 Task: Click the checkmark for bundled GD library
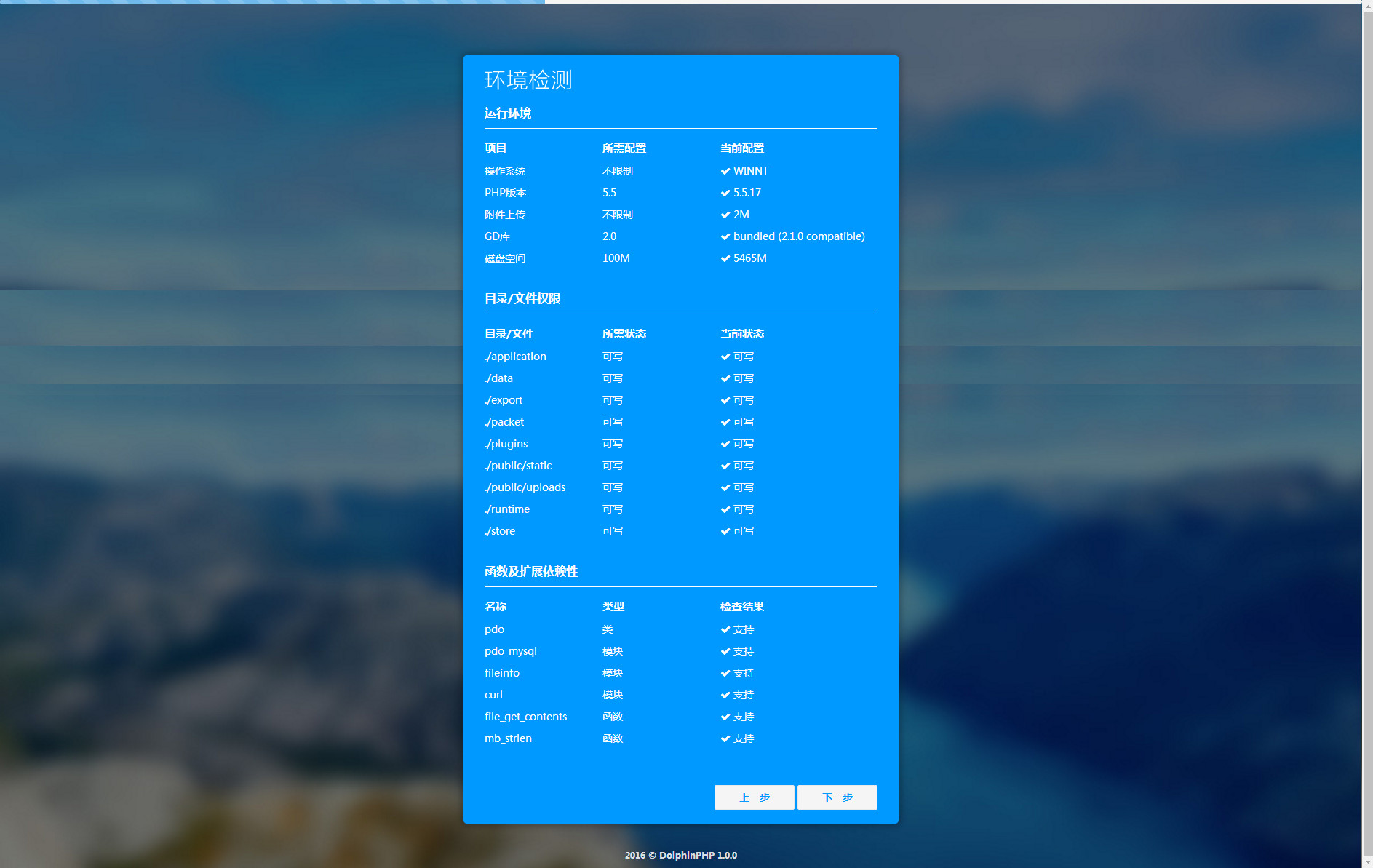point(725,236)
